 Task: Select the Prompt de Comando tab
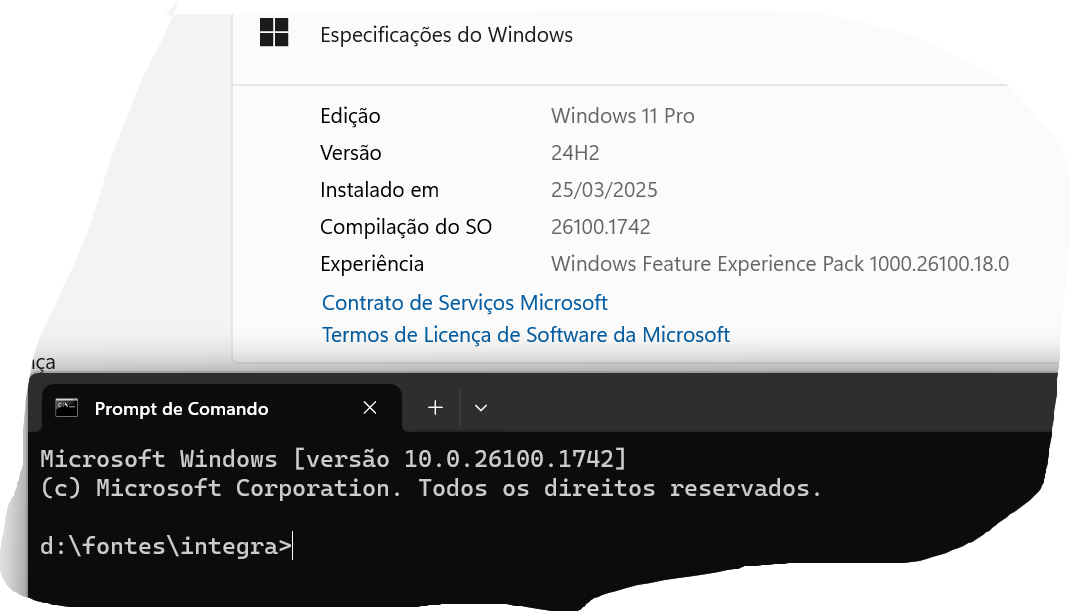(181, 409)
